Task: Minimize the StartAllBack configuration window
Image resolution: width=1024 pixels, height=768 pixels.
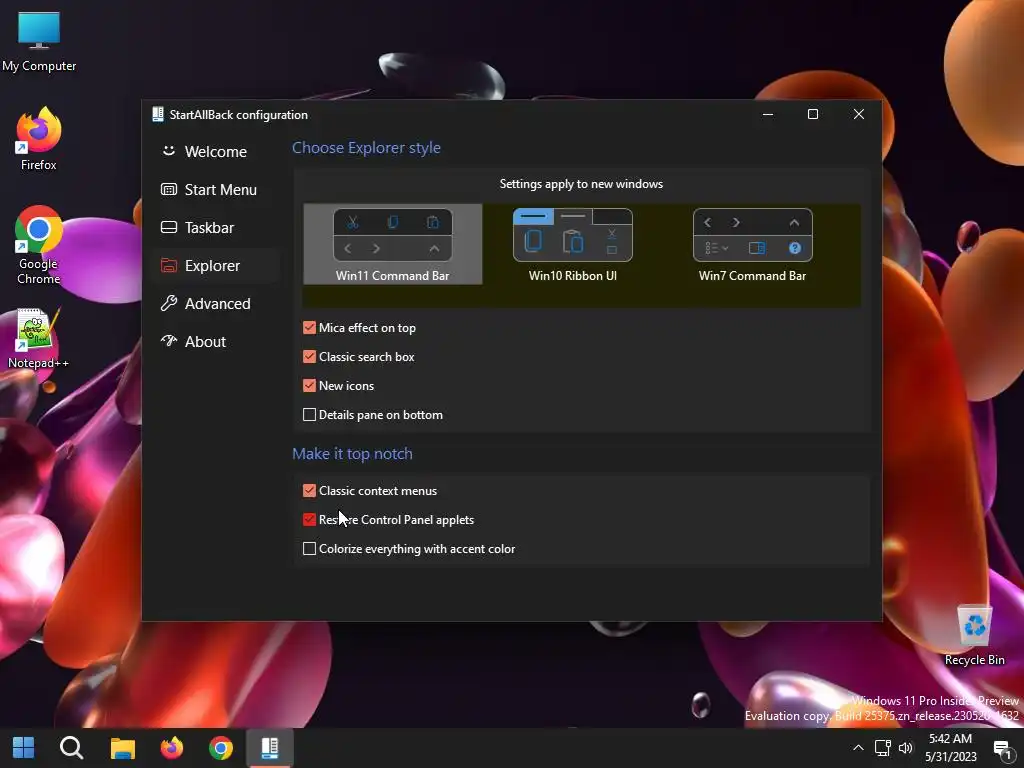Action: pyautogui.click(x=768, y=114)
